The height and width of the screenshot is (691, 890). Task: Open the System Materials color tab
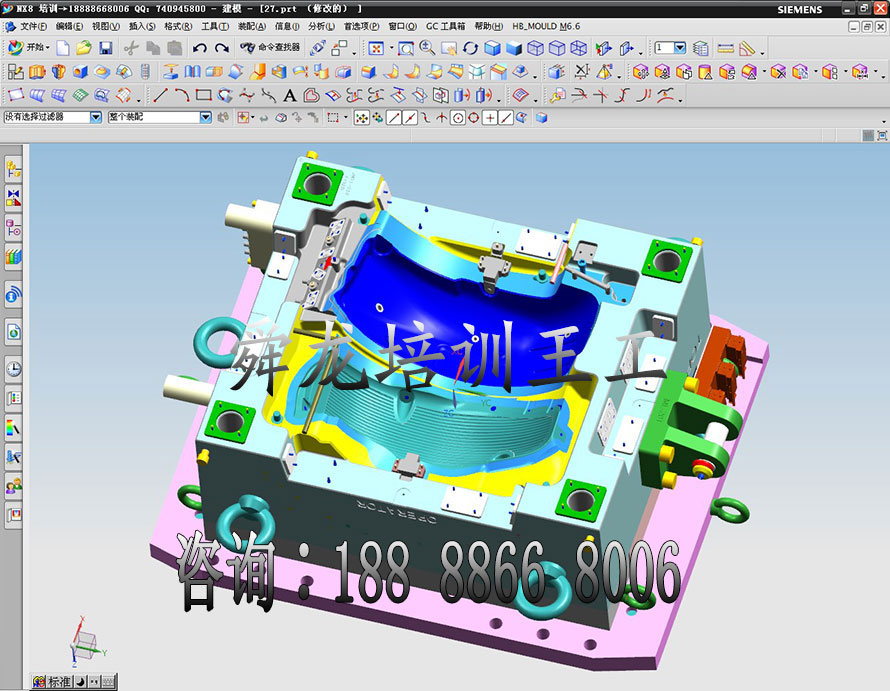pyautogui.click(x=14, y=427)
